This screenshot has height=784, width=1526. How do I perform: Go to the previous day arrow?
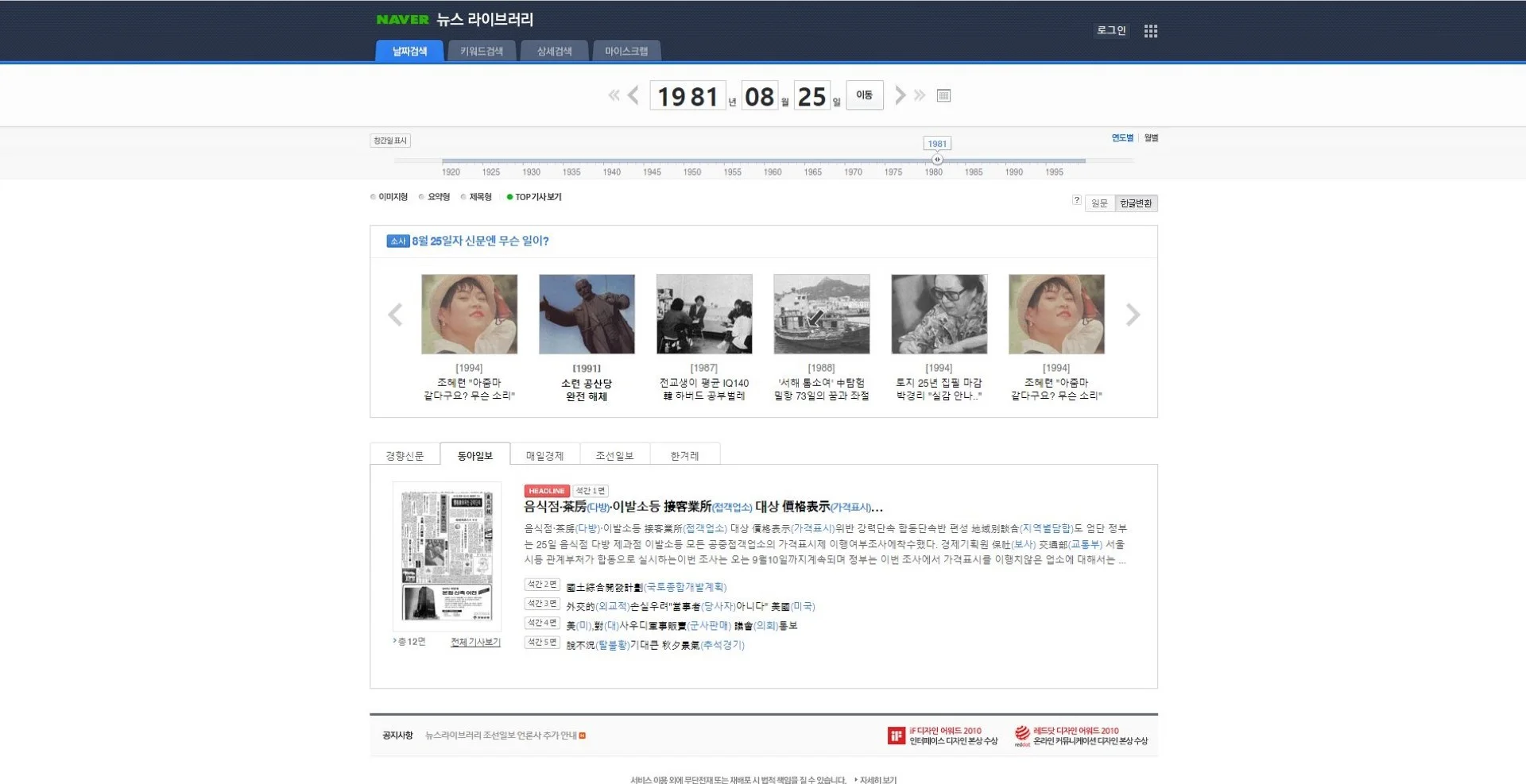(633, 95)
